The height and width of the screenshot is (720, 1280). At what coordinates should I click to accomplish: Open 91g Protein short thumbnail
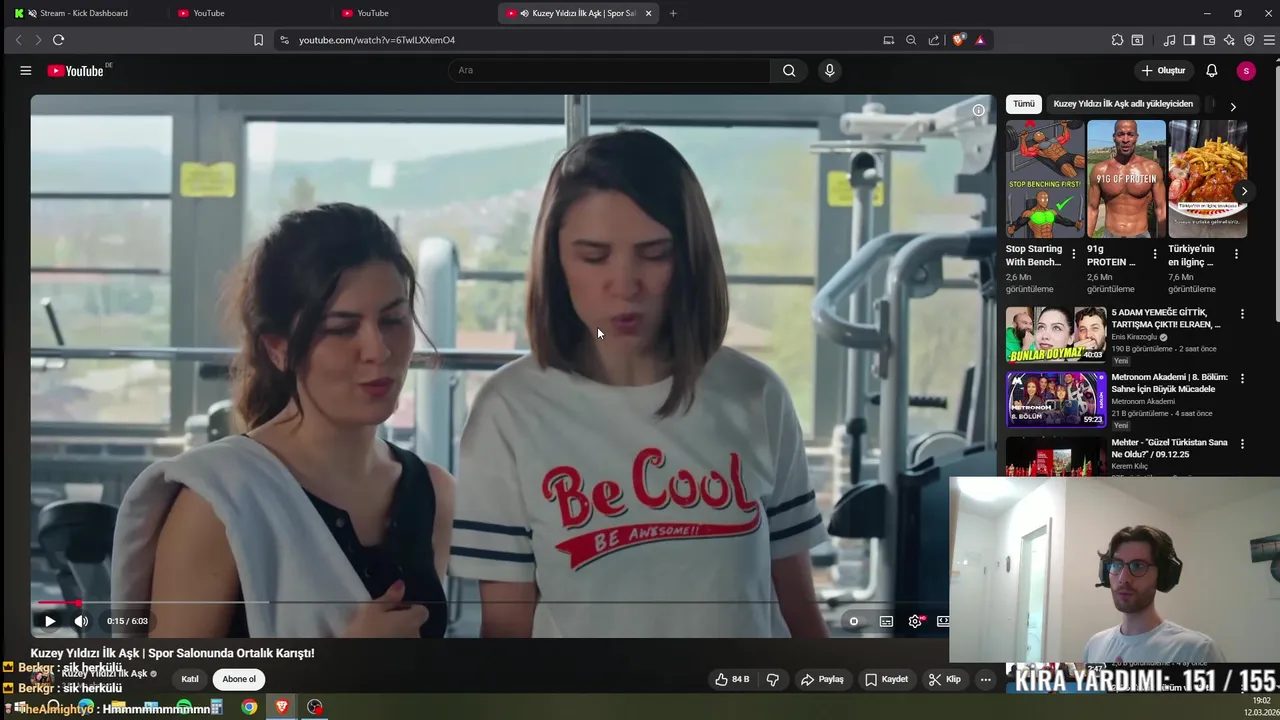pyautogui.click(x=1126, y=179)
